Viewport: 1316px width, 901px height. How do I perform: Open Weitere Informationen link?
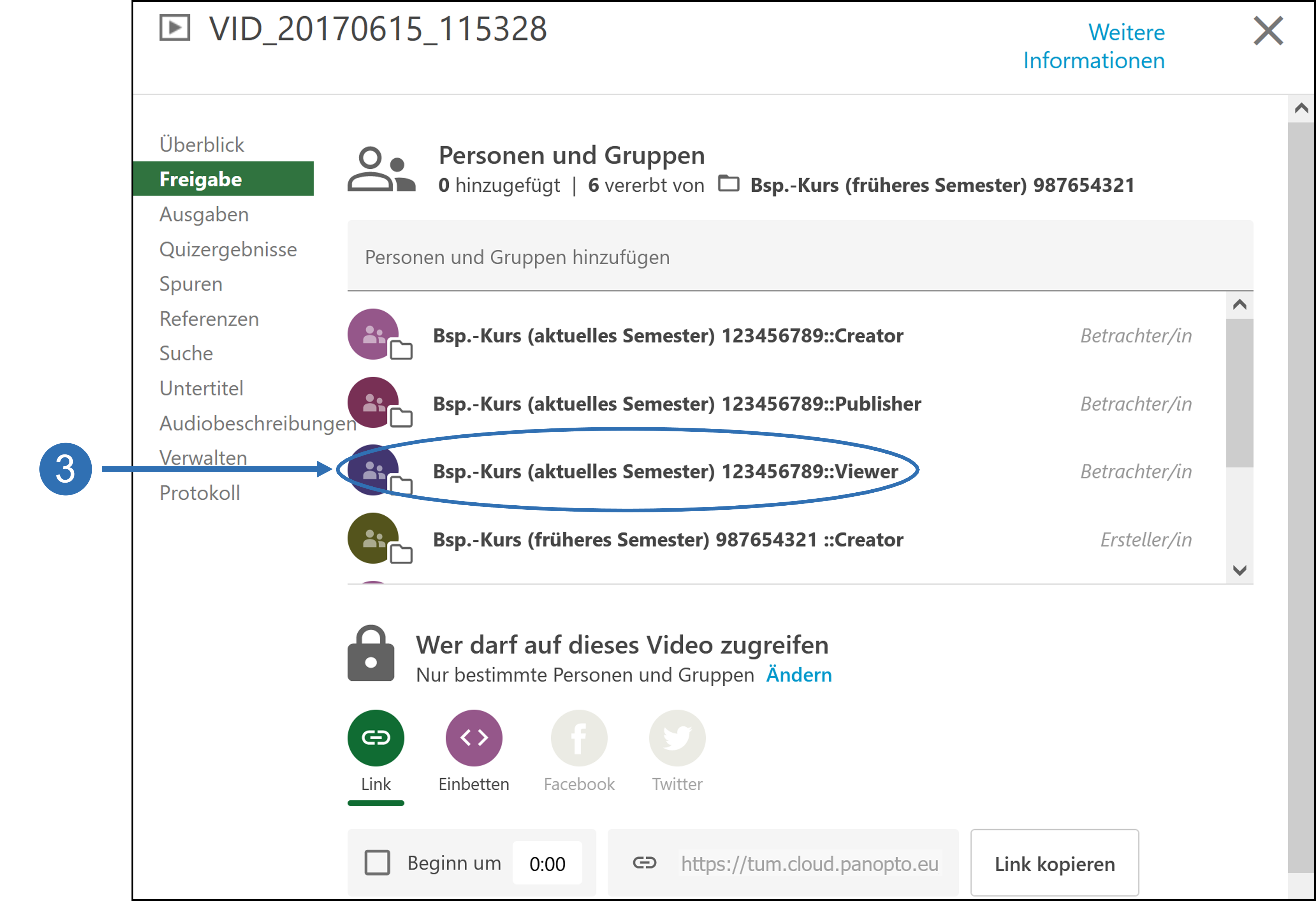click(x=1094, y=46)
